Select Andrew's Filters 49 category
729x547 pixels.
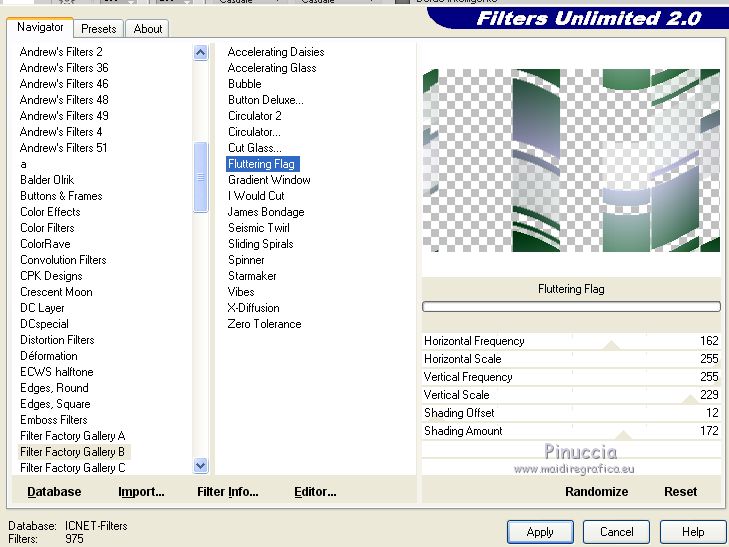[x=64, y=116]
